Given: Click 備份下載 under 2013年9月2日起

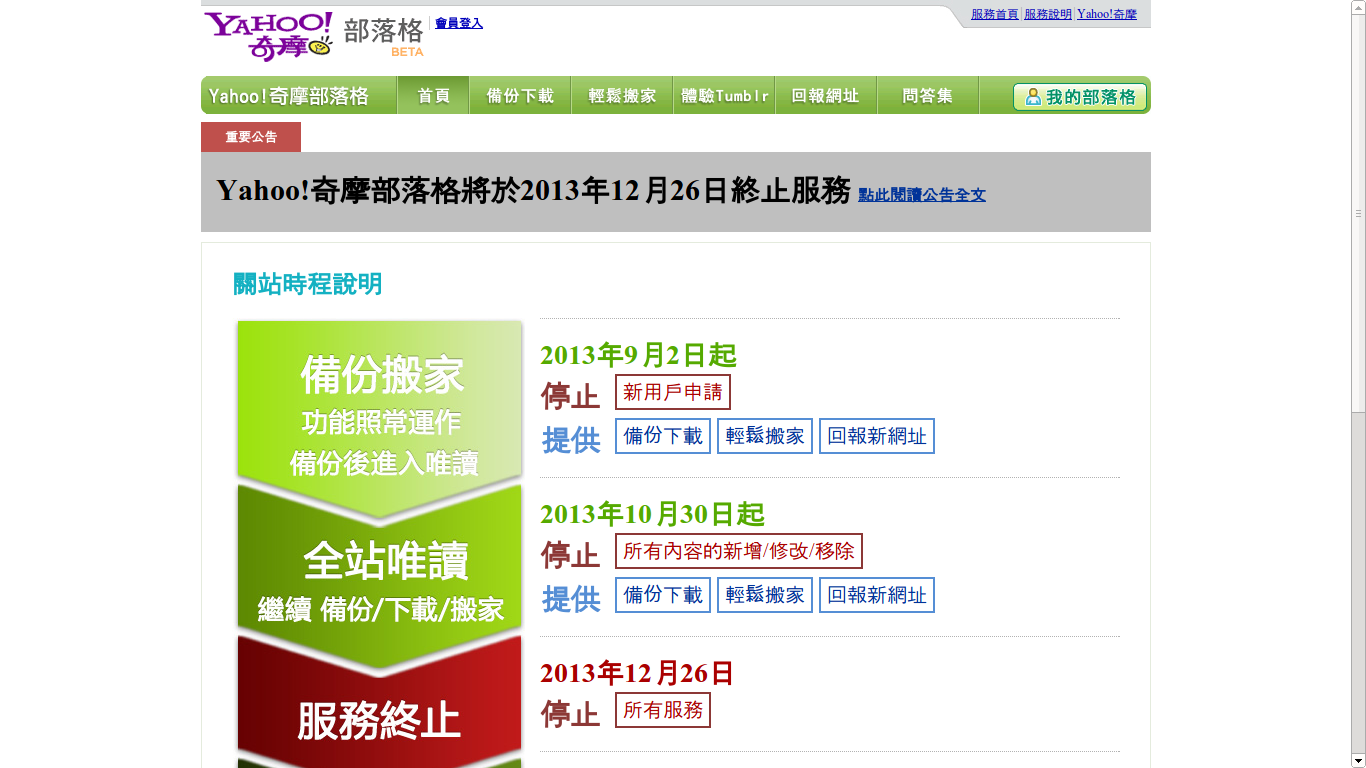Looking at the screenshot, I should point(663,436).
